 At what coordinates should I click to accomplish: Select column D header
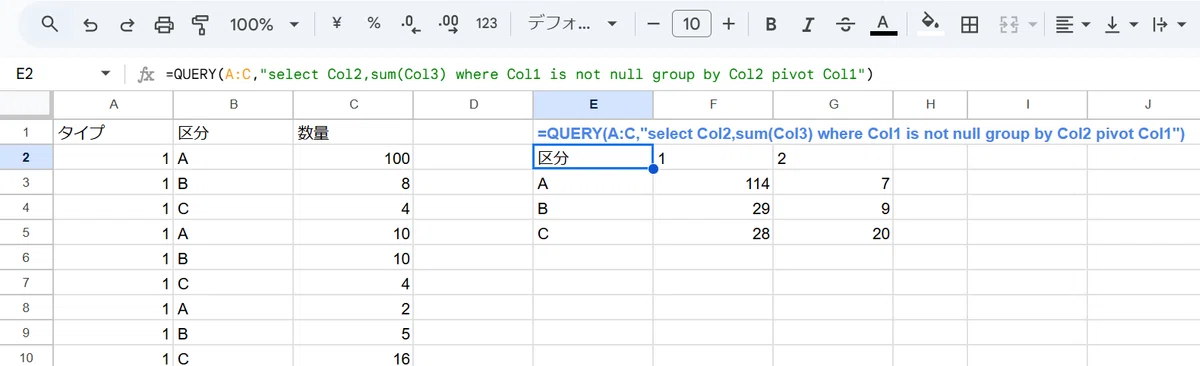click(x=473, y=105)
